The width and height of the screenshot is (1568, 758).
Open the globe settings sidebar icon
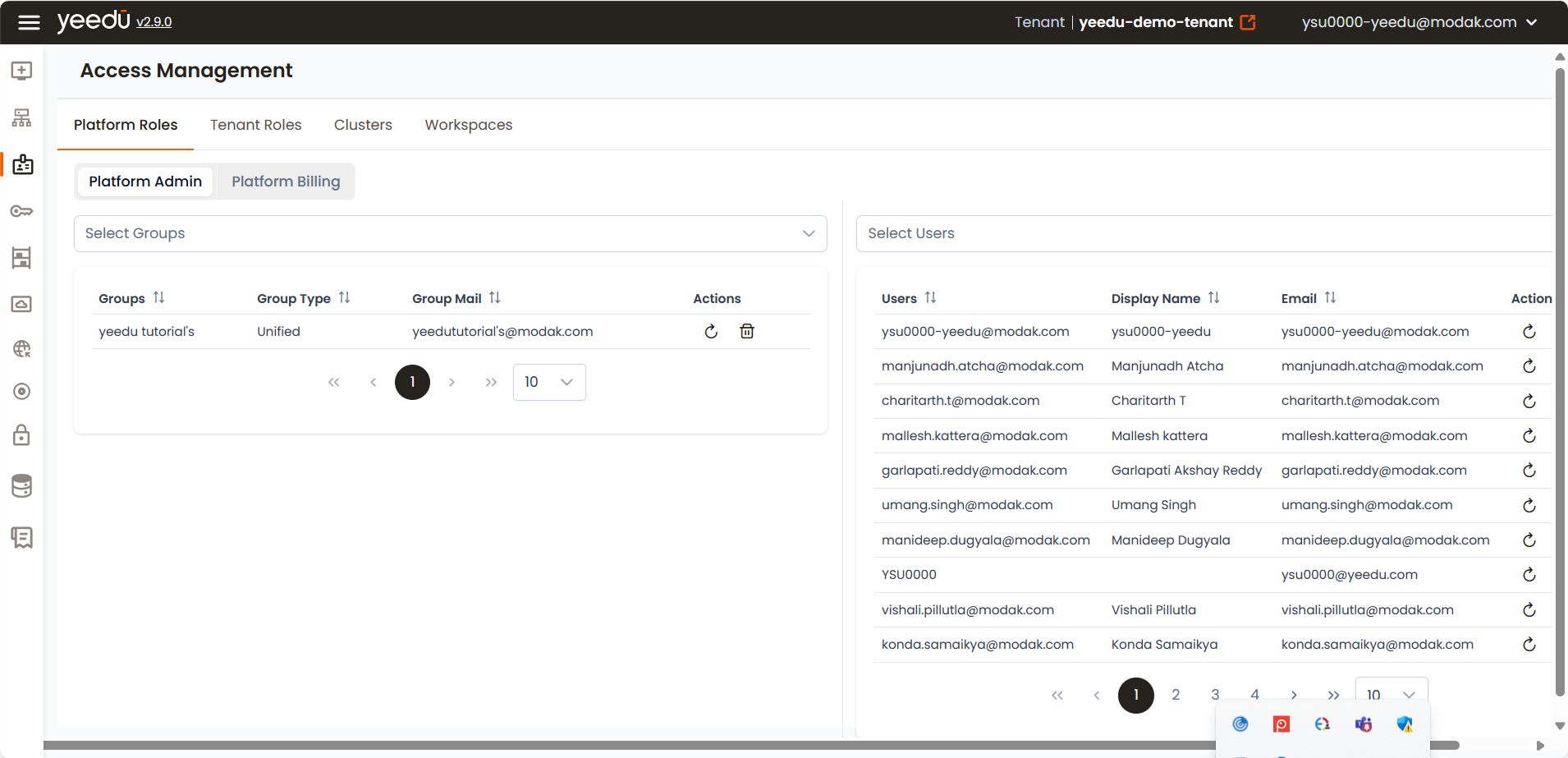pyautogui.click(x=22, y=349)
